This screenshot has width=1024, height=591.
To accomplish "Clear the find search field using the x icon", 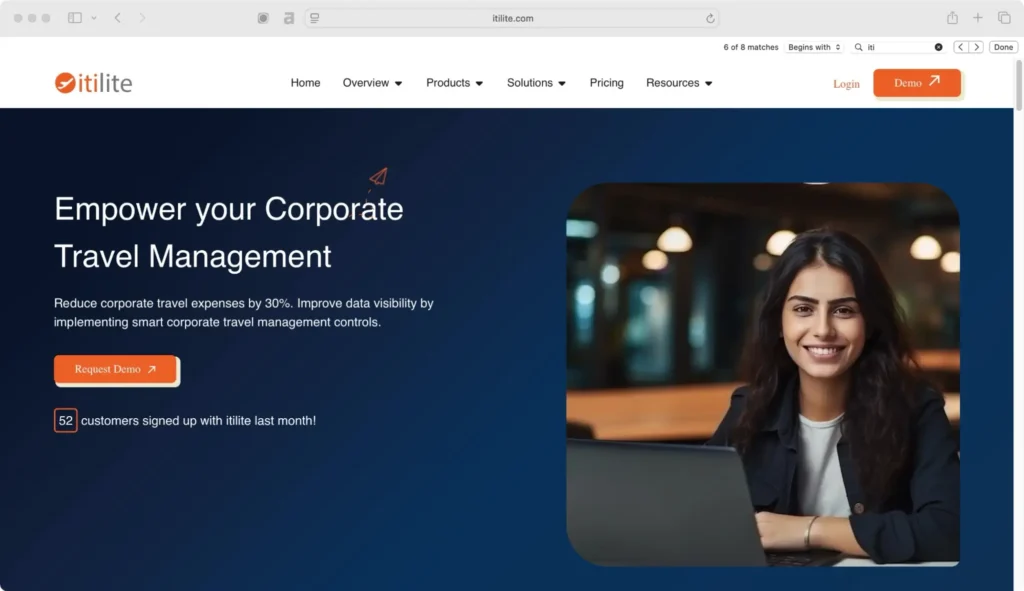I will [x=937, y=46].
